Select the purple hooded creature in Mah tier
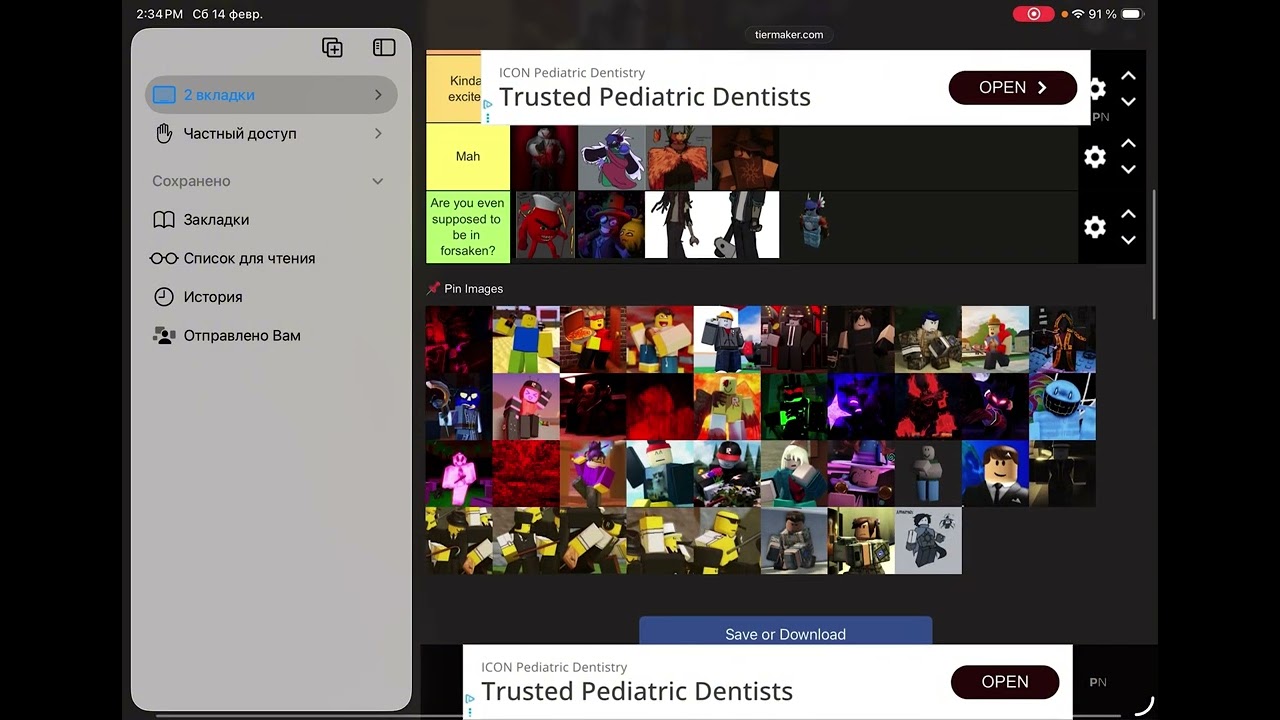The height and width of the screenshot is (720, 1280). 610,157
